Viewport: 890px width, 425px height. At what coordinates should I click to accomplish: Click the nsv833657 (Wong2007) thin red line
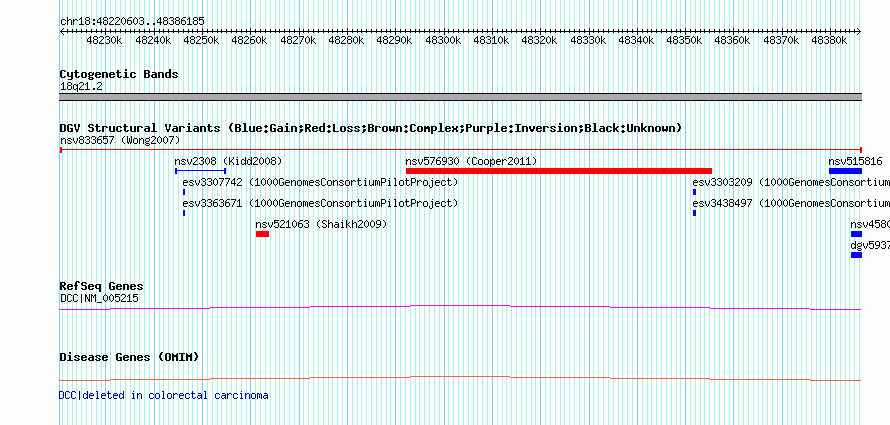point(461,150)
